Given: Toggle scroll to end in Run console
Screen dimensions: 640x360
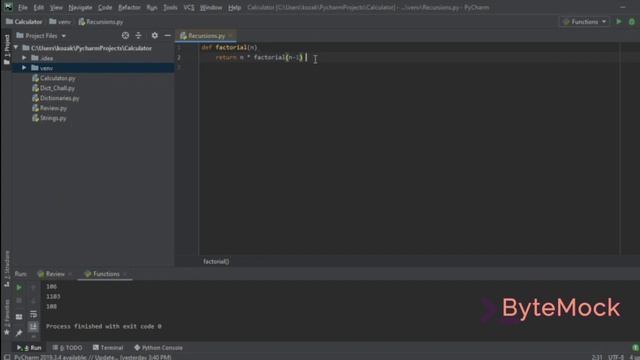Looking at the screenshot, I should pyautogui.click(x=33, y=326).
